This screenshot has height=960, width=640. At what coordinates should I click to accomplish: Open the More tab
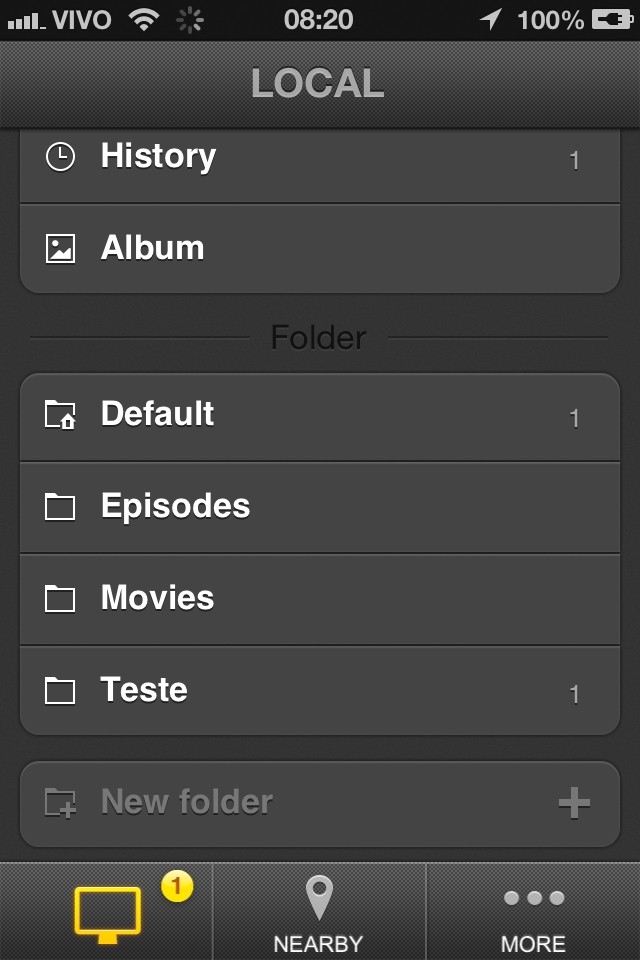[x=533, y=912]
